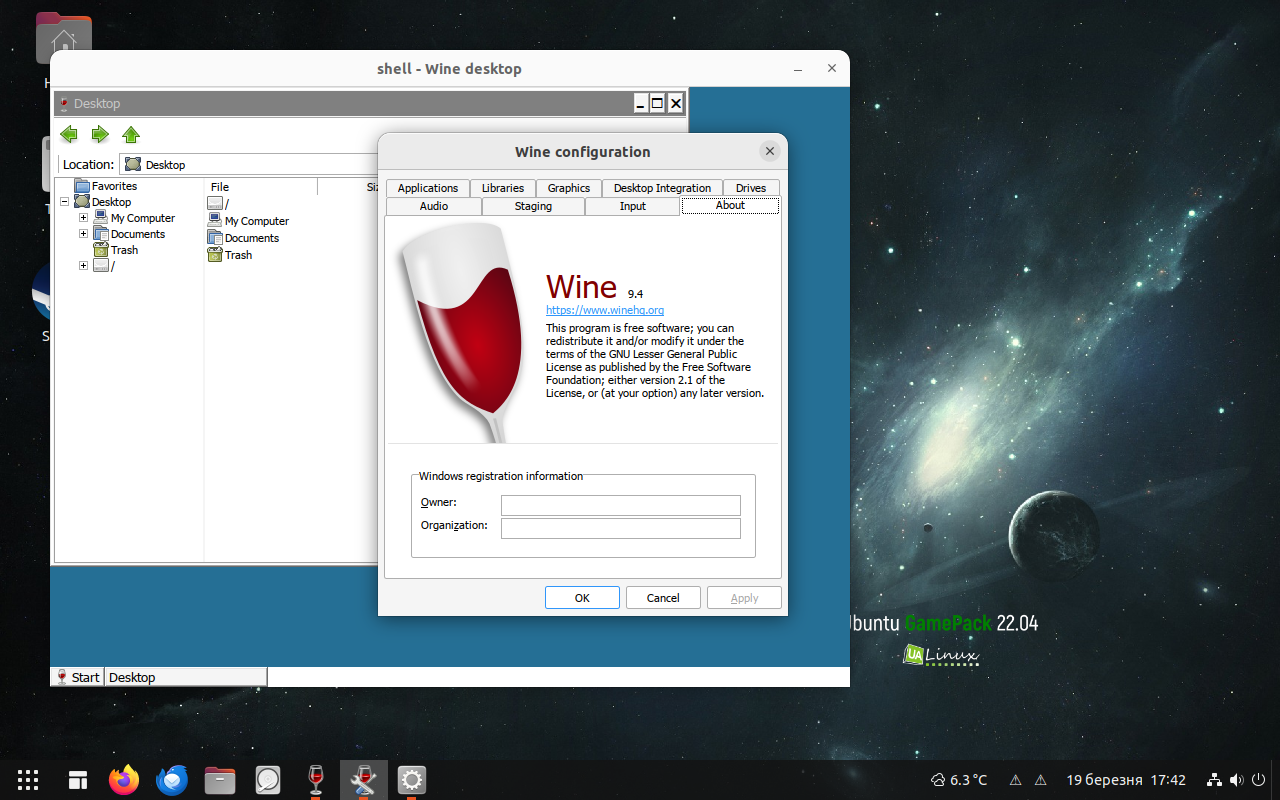
Task: Collapse the Desktop node in tree
Action: [65, 202]
